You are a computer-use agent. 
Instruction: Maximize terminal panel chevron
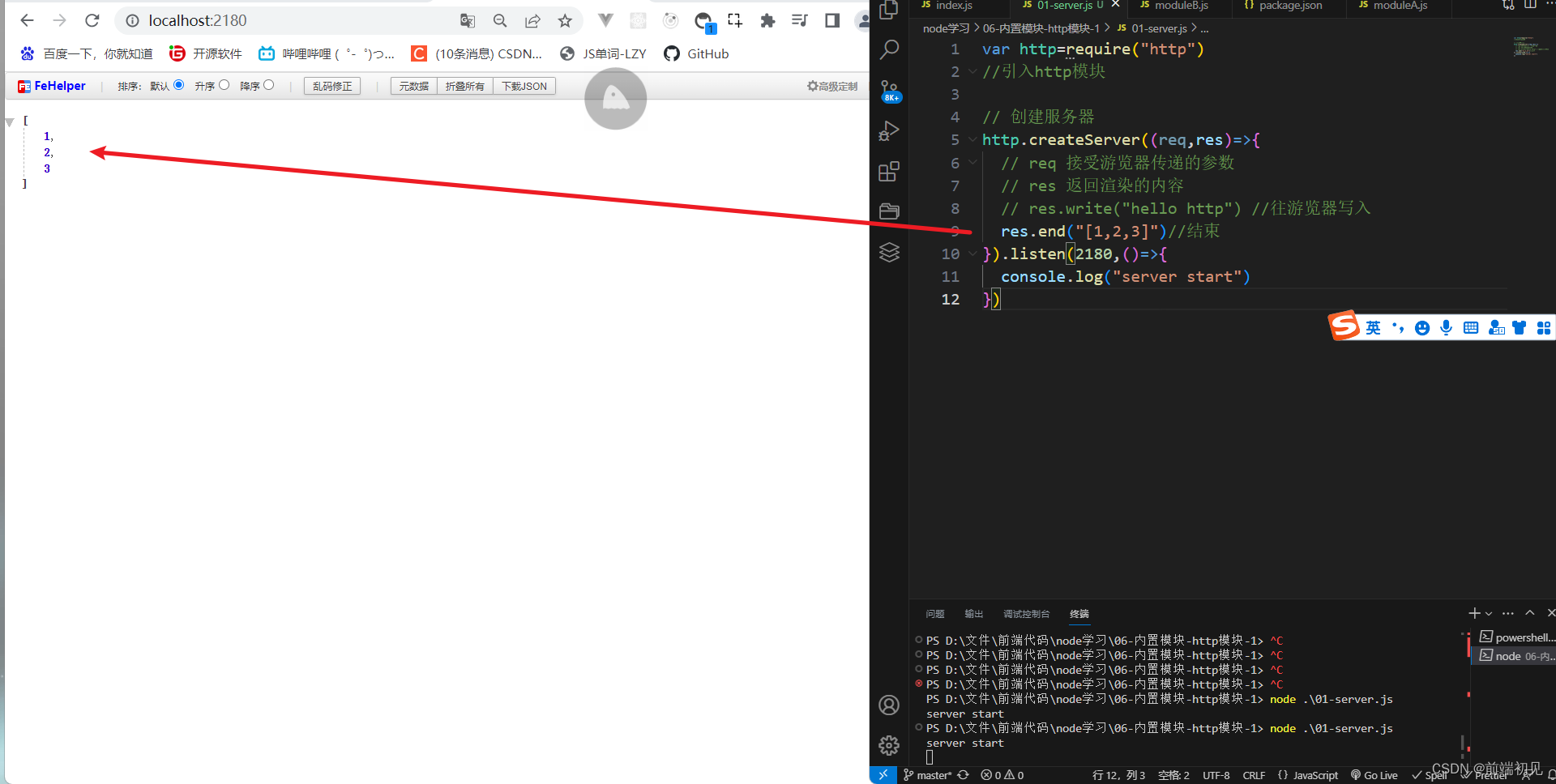1530,613
